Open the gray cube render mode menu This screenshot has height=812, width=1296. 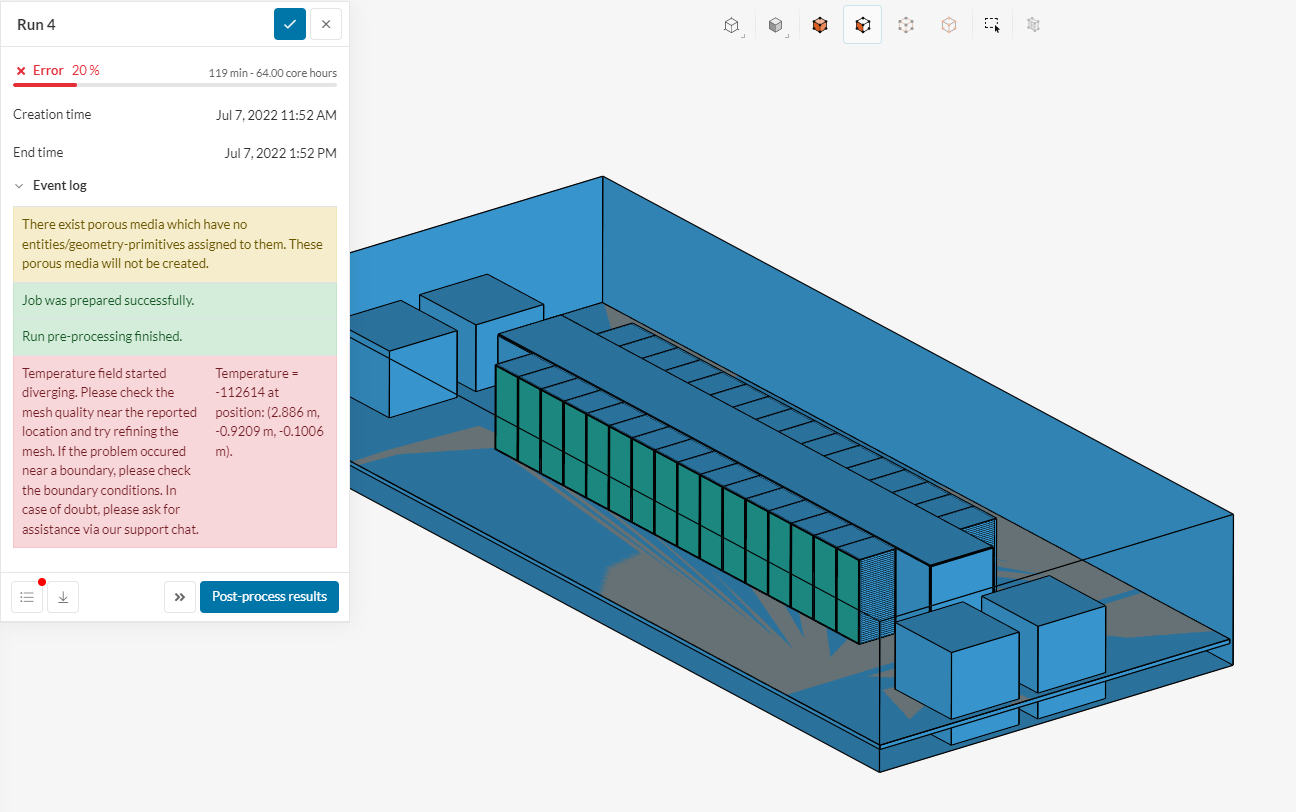pyautogui.click(x=776, y=25)
